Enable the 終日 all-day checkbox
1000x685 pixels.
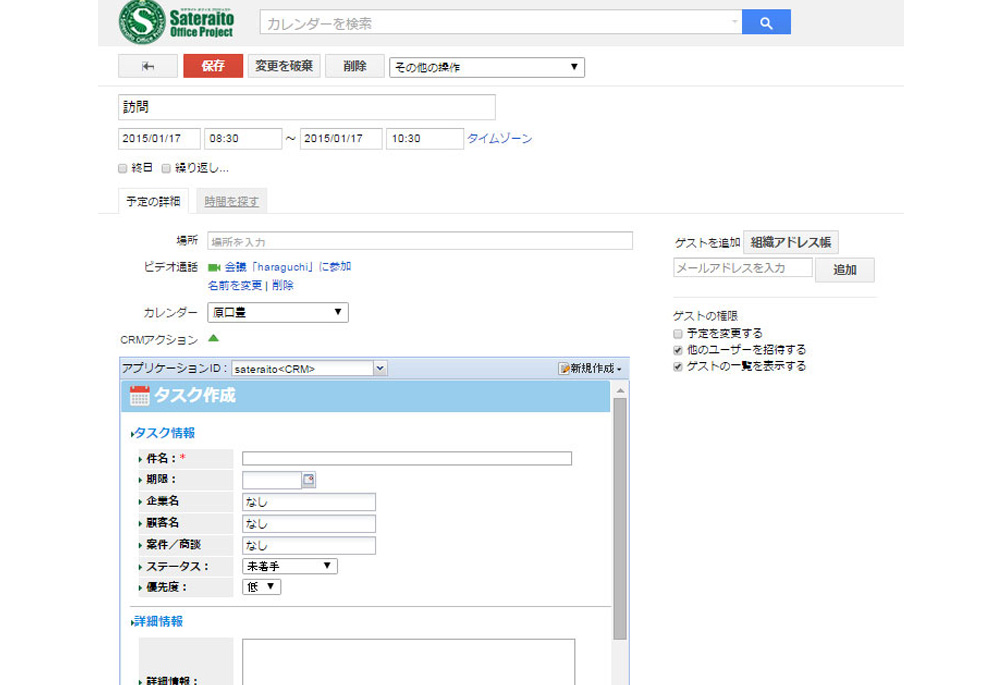pos(123,168)
